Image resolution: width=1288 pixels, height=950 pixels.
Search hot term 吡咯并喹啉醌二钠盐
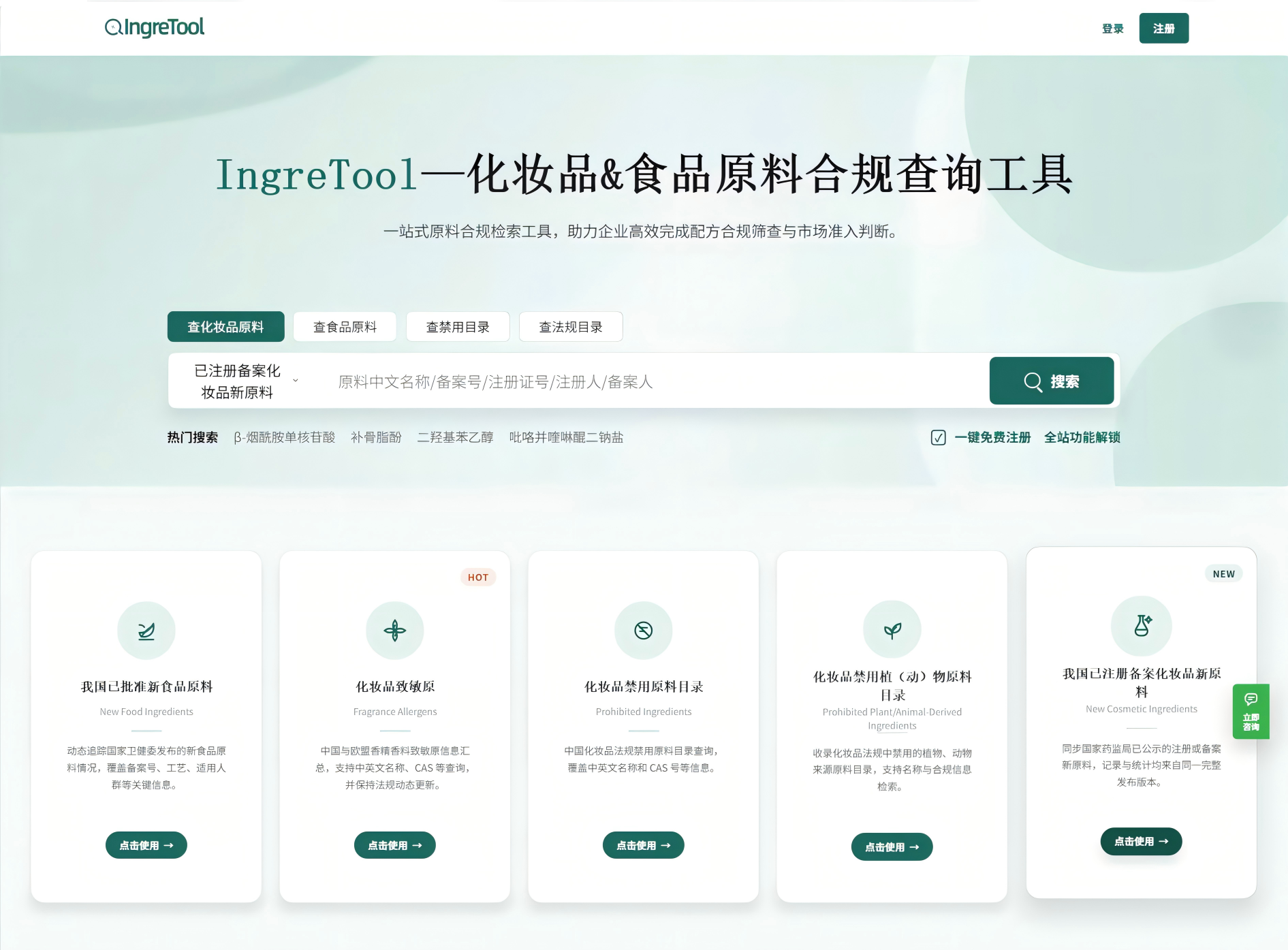[x=567, y=437]
